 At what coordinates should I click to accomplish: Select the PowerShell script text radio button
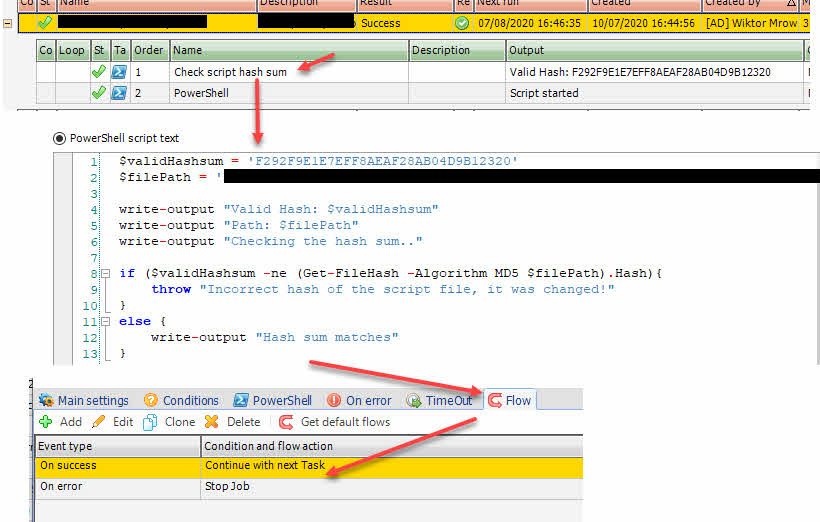(58, 138)
